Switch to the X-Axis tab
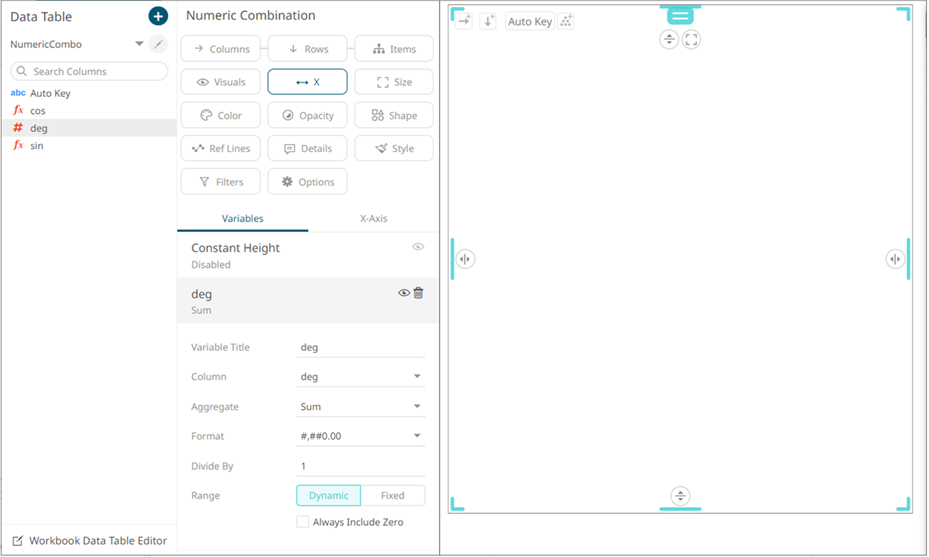 [x=373, y=218]
